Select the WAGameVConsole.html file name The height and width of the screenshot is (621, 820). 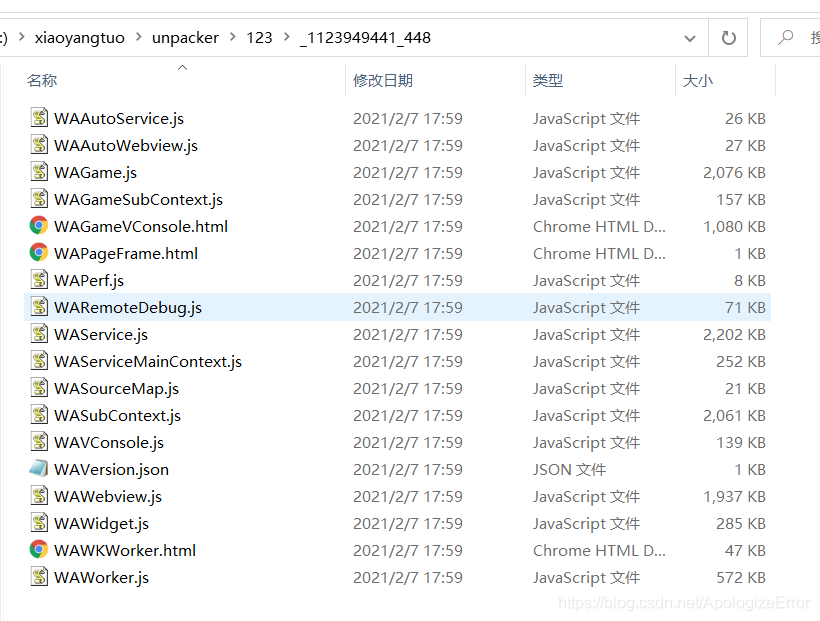141,227
